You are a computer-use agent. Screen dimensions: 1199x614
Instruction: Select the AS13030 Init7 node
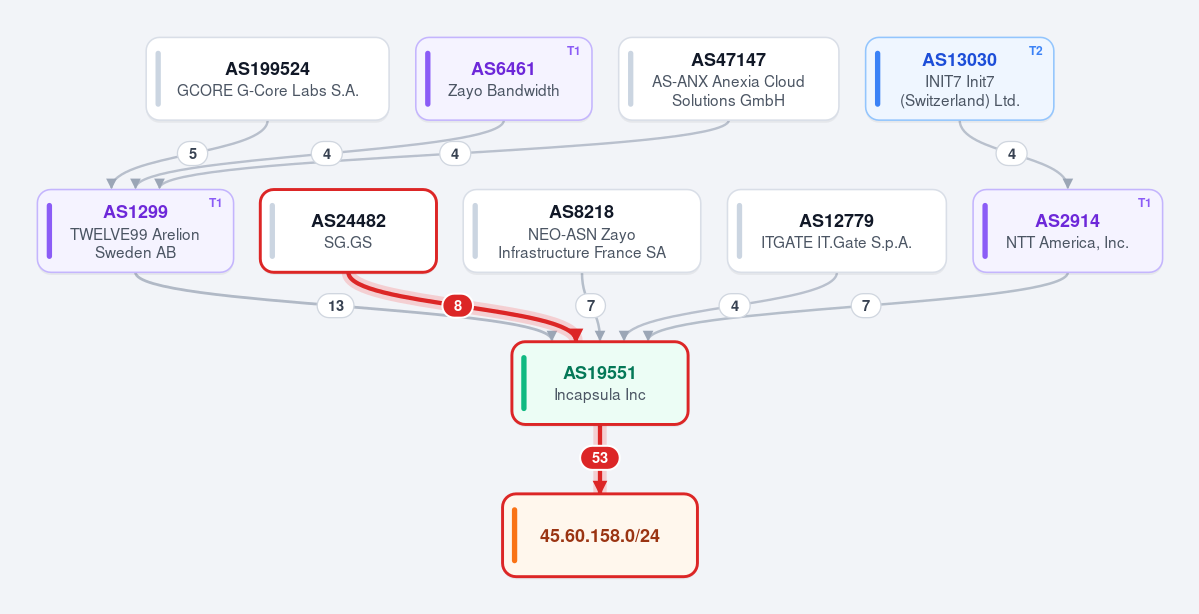pos(960,79)
